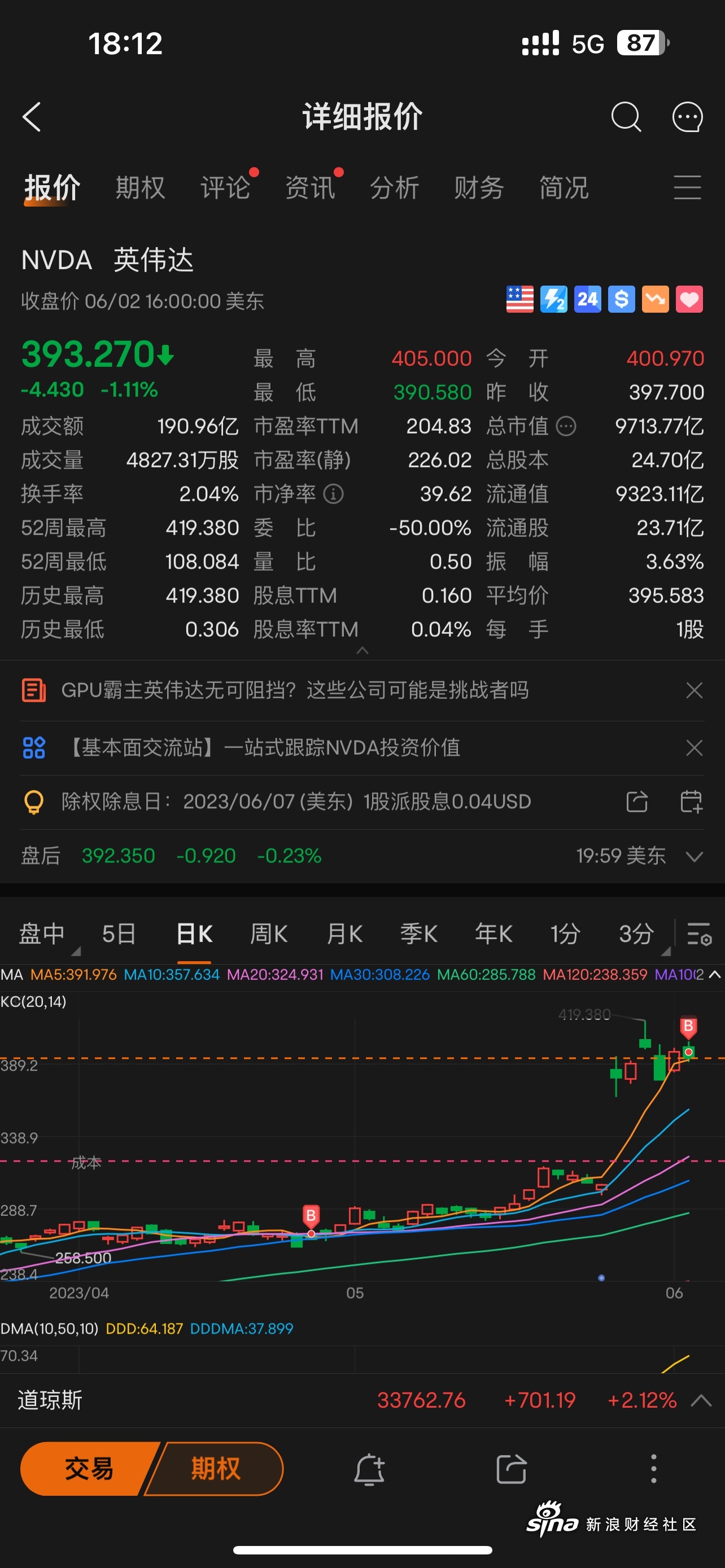The width and height of the screenshot is (725, 1568).
Task: Tap the 419.380 high marker on chart
Action: (x=584, y=1014)
